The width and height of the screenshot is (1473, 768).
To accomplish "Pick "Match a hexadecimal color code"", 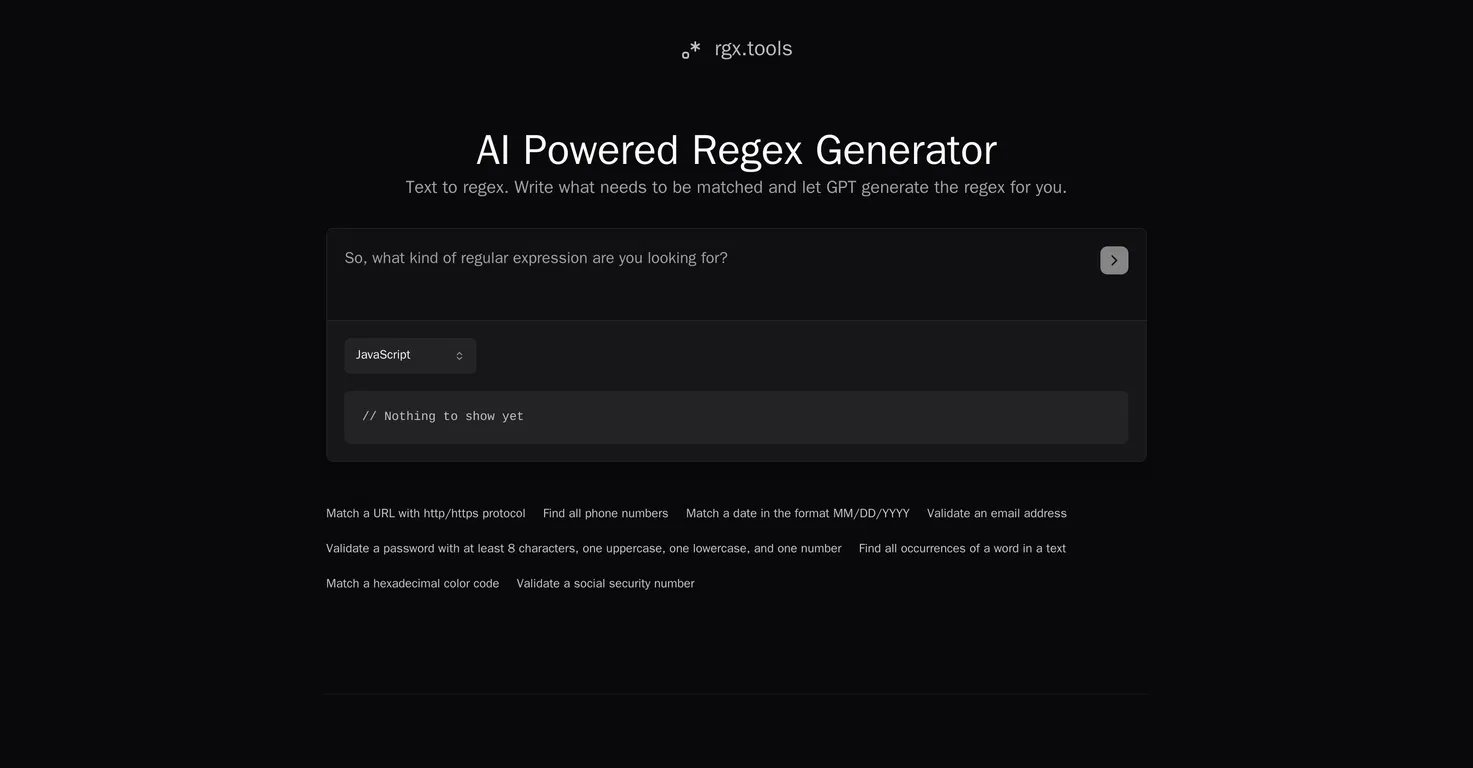I will pyautogui.click(x=412, y=584).
